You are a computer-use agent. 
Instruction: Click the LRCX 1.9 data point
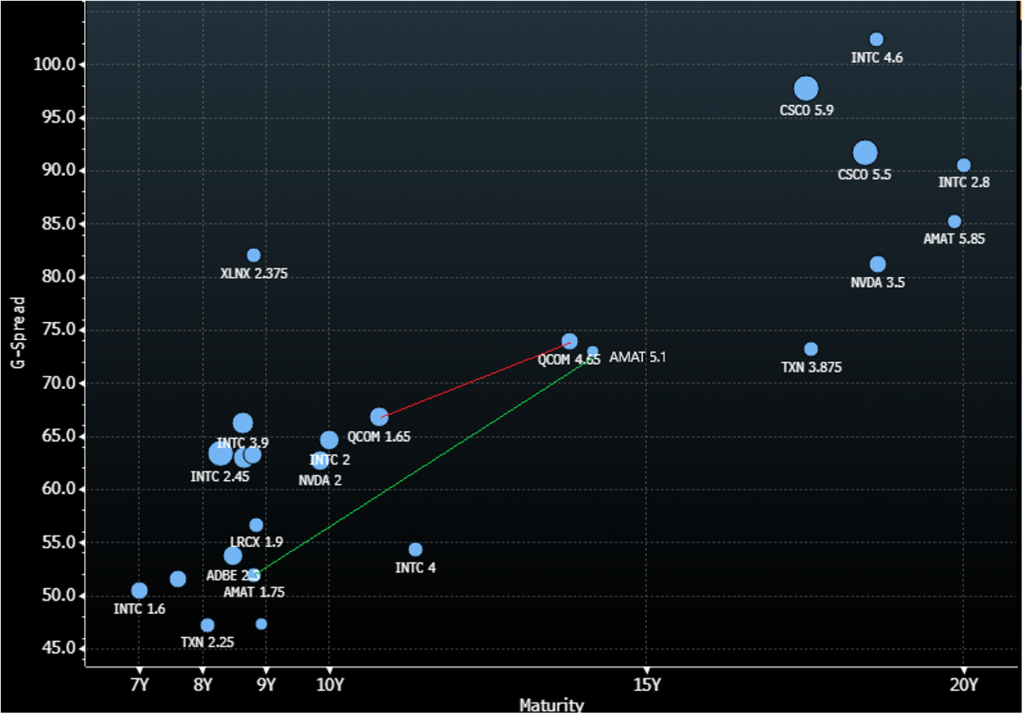tap(256, 525)
